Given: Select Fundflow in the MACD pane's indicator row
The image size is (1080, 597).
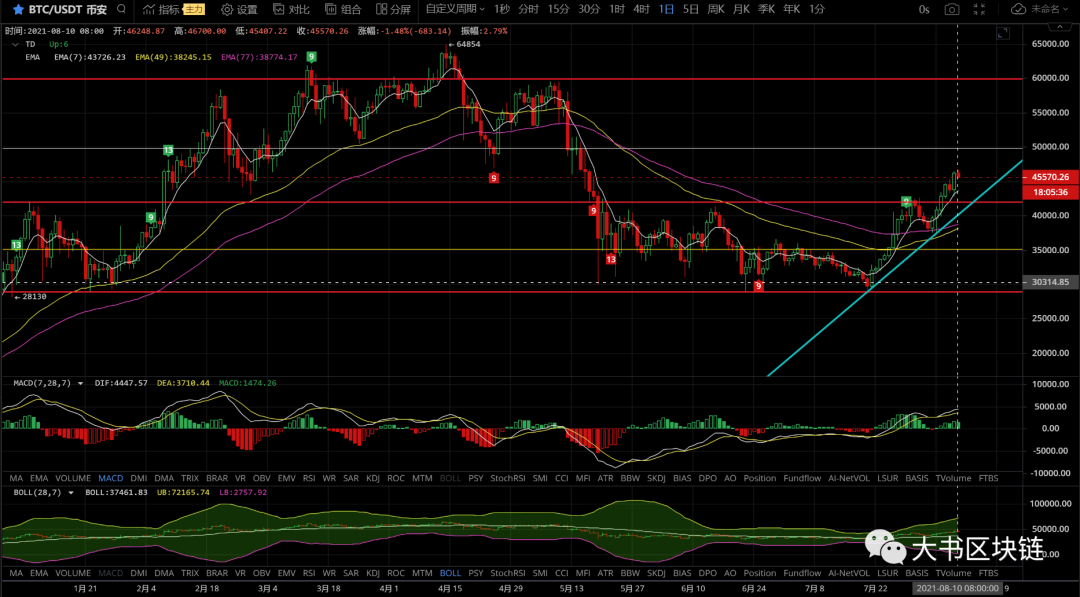Looking at the screenshot, I should point(802,478).
